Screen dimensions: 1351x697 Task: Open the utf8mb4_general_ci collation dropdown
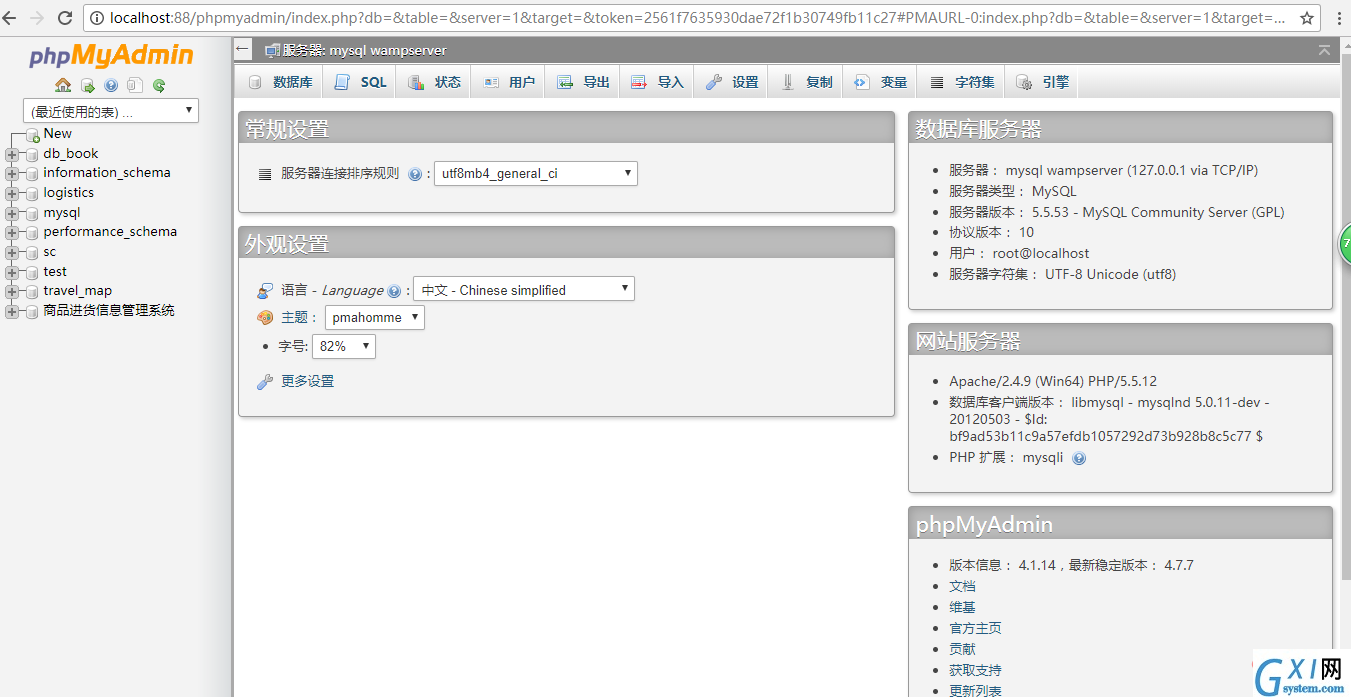(x=535, y=174)
